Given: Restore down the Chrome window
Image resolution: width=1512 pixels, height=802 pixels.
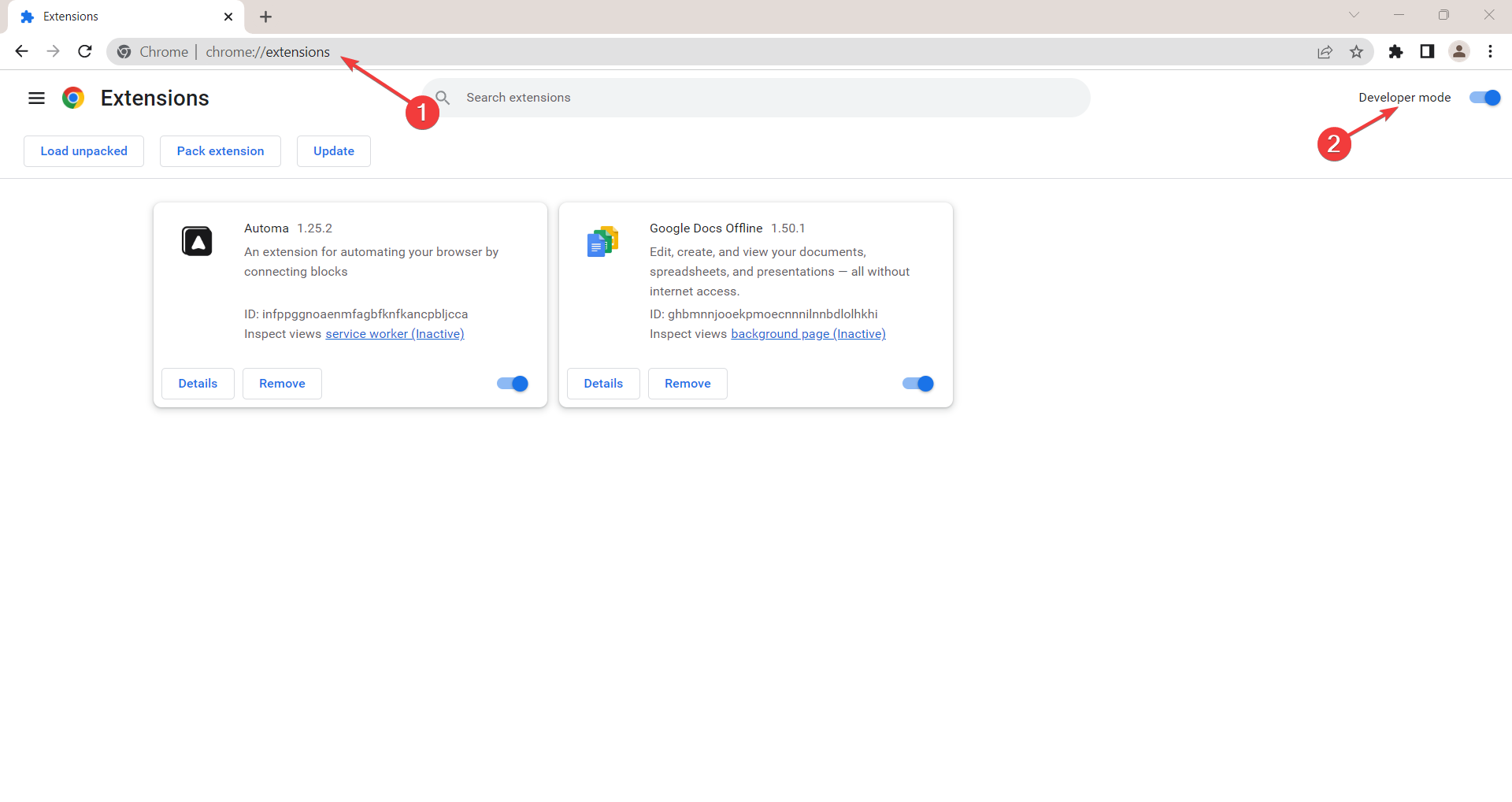Looking at the screenshot, I should [1443, 15].
